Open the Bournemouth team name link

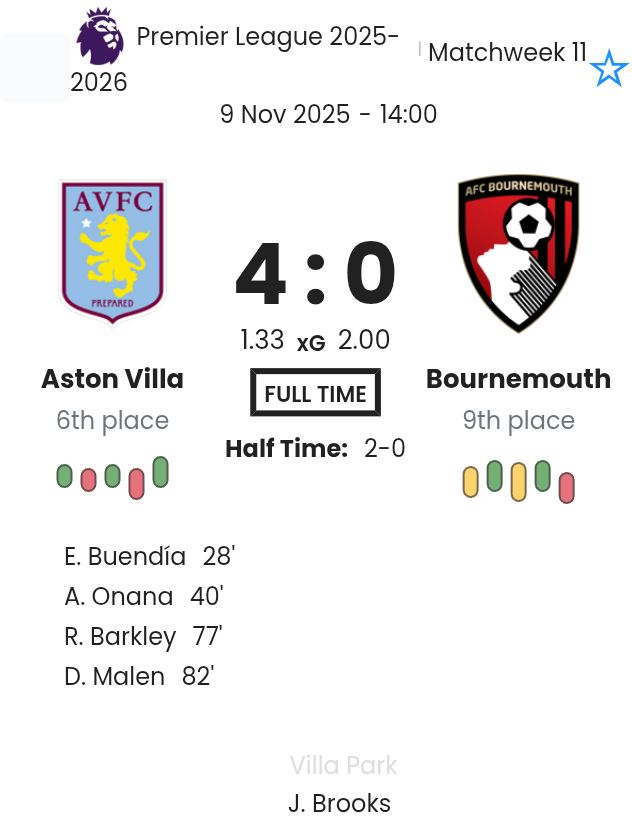518,379
